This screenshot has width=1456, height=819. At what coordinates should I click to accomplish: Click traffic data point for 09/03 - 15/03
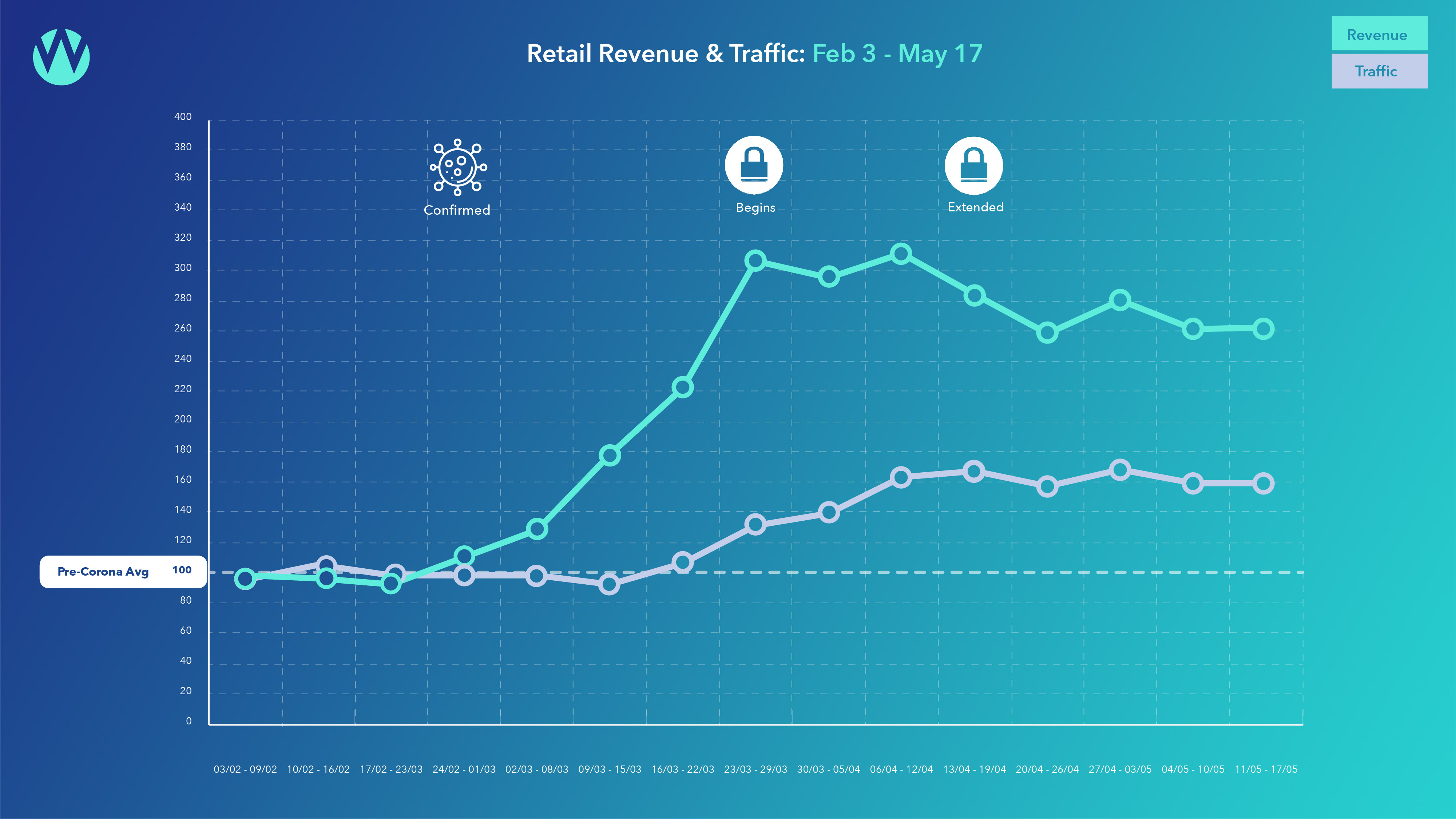(609, 584)
